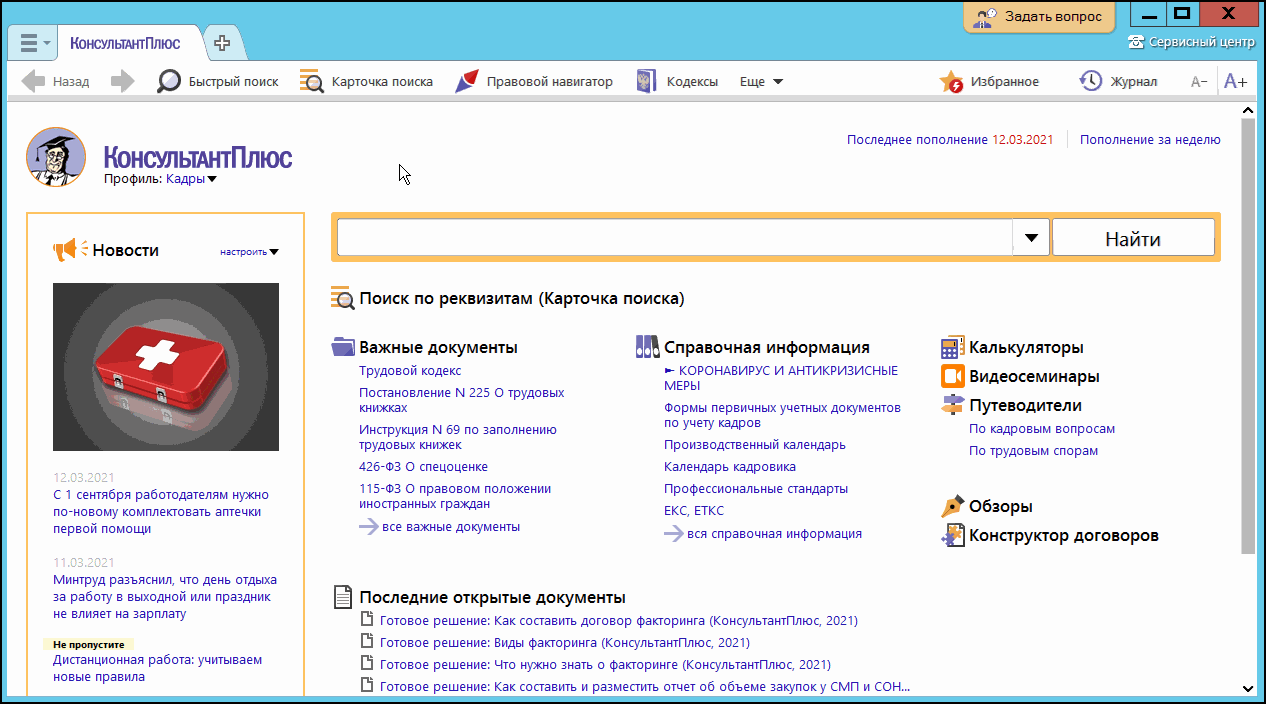Click the vertical scrollbar thumb
The width and height of the screenshot is (1266, 704).
pos(1247,335)
